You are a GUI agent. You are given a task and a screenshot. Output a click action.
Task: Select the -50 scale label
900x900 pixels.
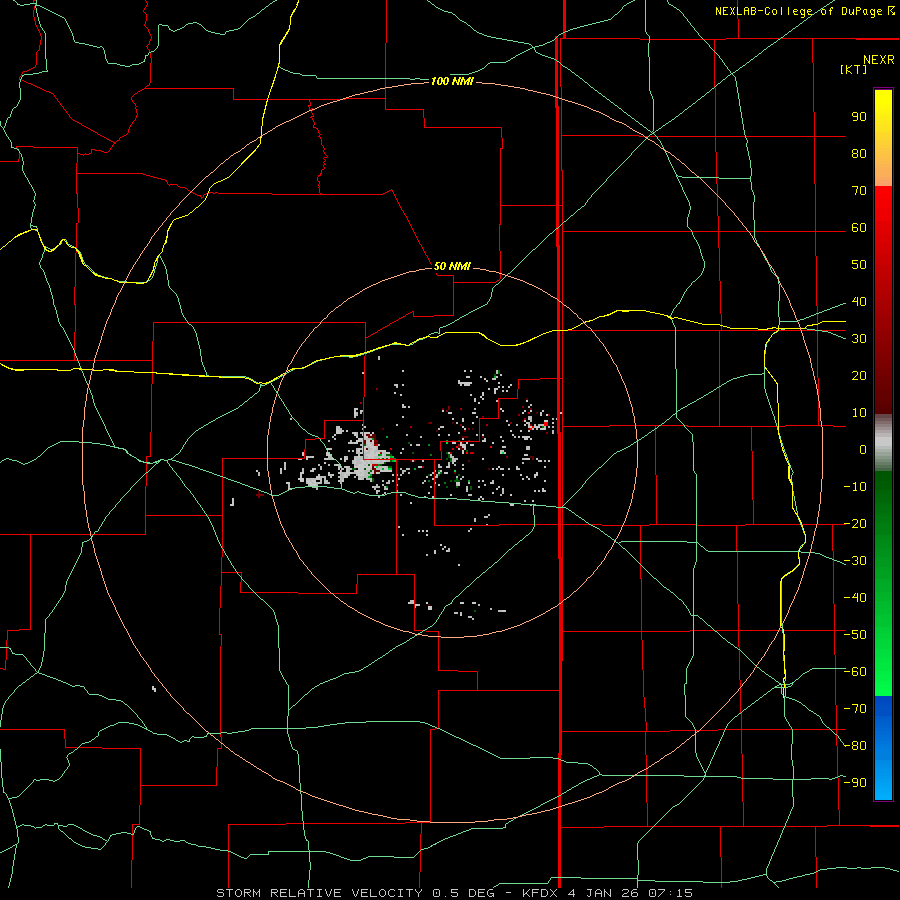pyautogui.click(x=855, y=635)
